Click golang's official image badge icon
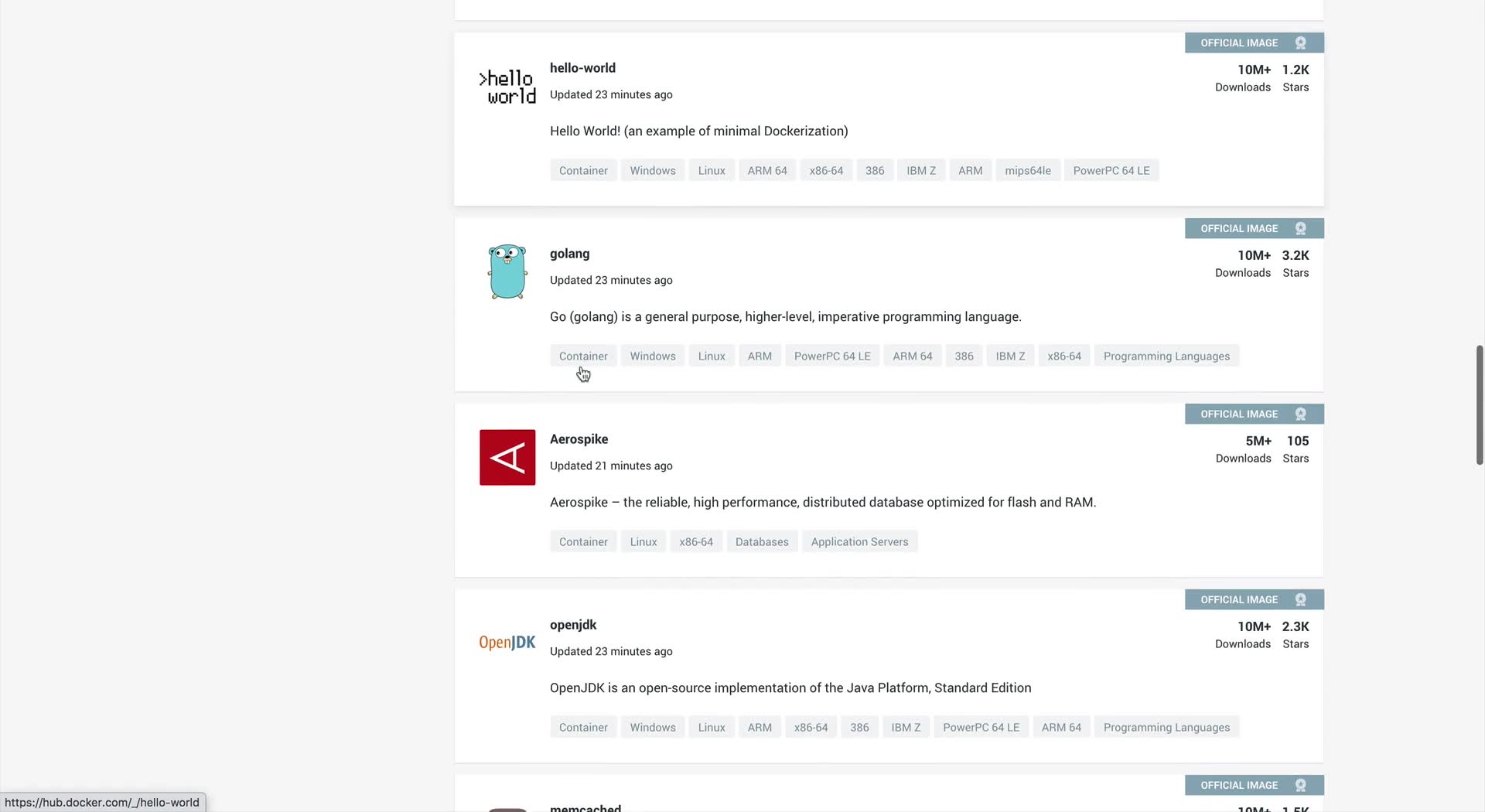 [1300, 229]
